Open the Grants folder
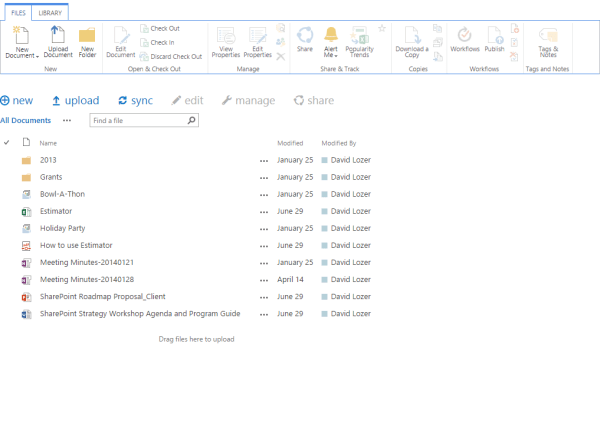This screenshot has height=421, width=600. 51,177
